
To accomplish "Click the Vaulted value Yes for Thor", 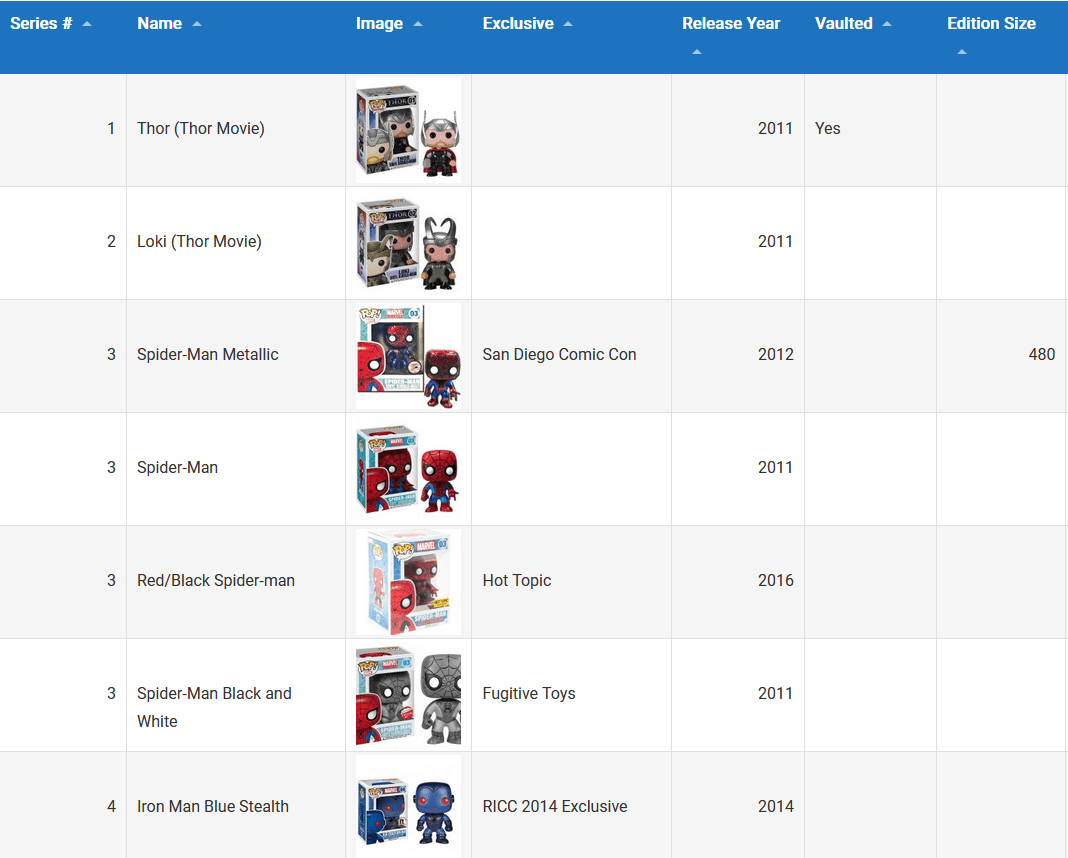I will point(828,129).
